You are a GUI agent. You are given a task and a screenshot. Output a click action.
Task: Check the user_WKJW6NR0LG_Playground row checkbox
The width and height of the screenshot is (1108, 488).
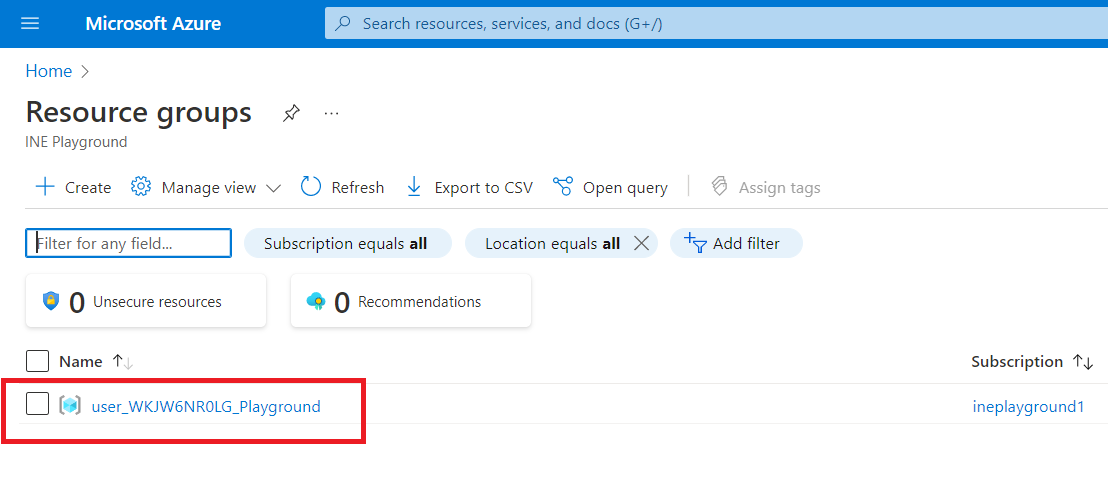37,404
